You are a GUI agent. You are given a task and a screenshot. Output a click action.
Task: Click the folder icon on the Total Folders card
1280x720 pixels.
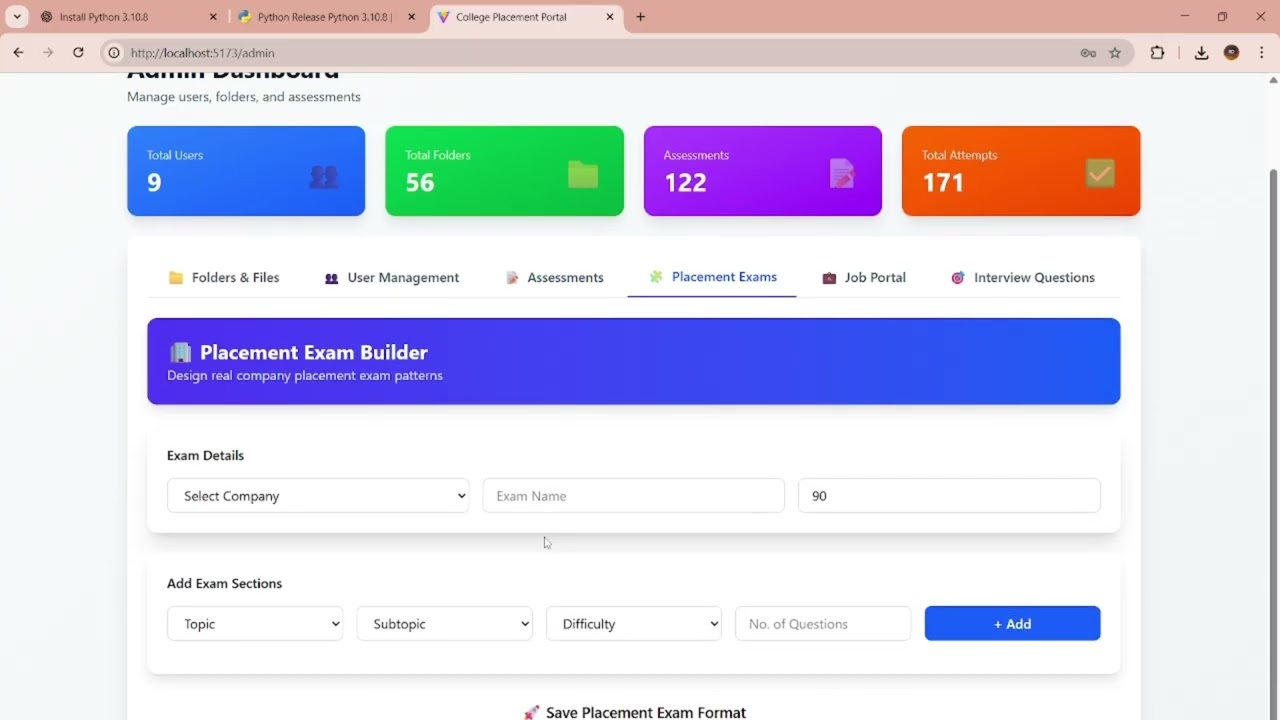(x=583, y=175)
